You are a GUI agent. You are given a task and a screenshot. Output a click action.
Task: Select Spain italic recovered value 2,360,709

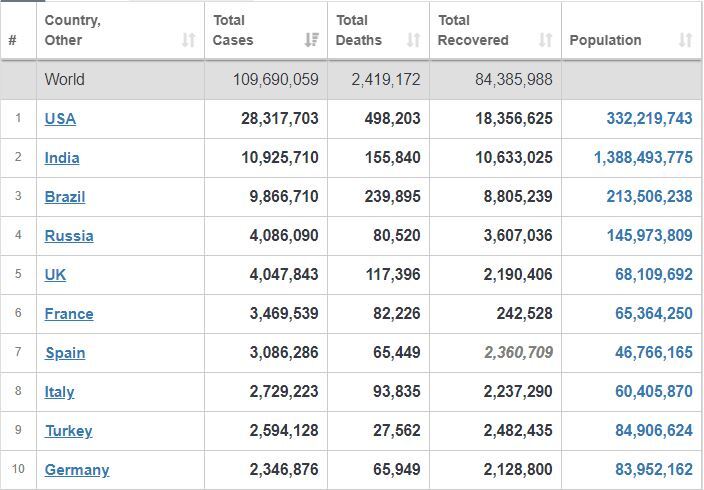coord(518,353)
